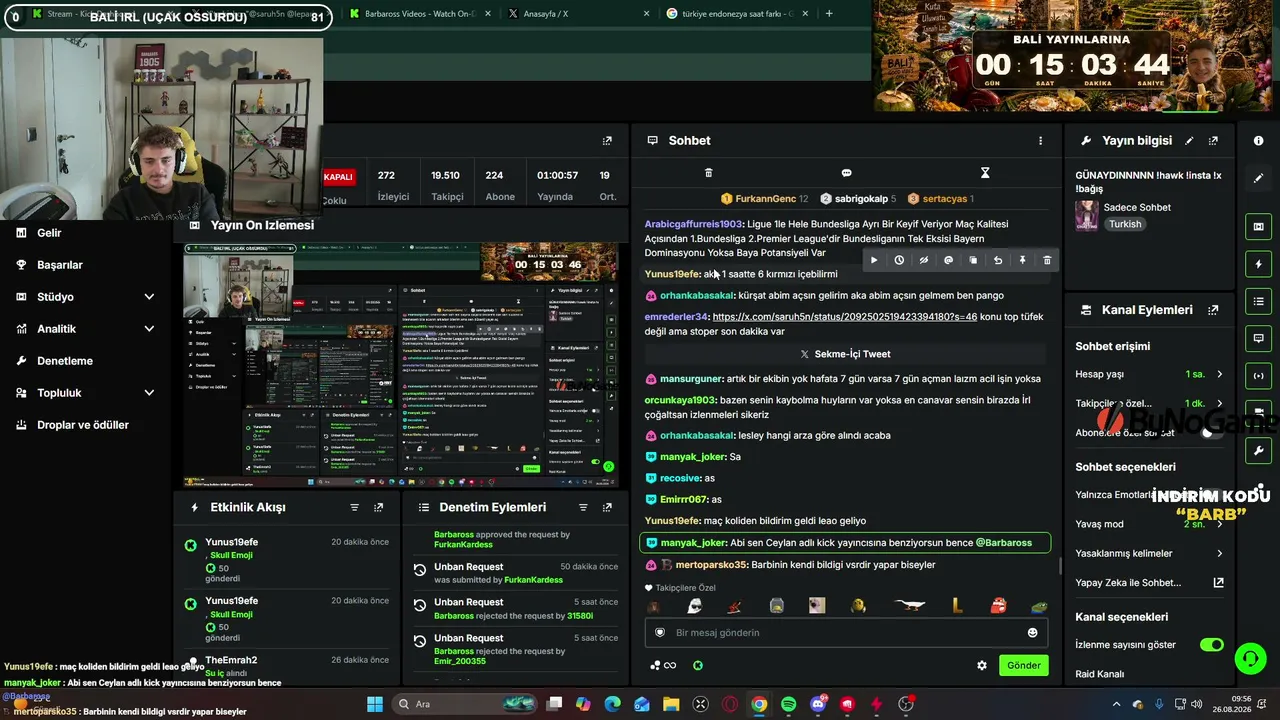Click the trash icon under Sohbet header
This screenshot has height=720, width=1280.
(x=708, y=173)
